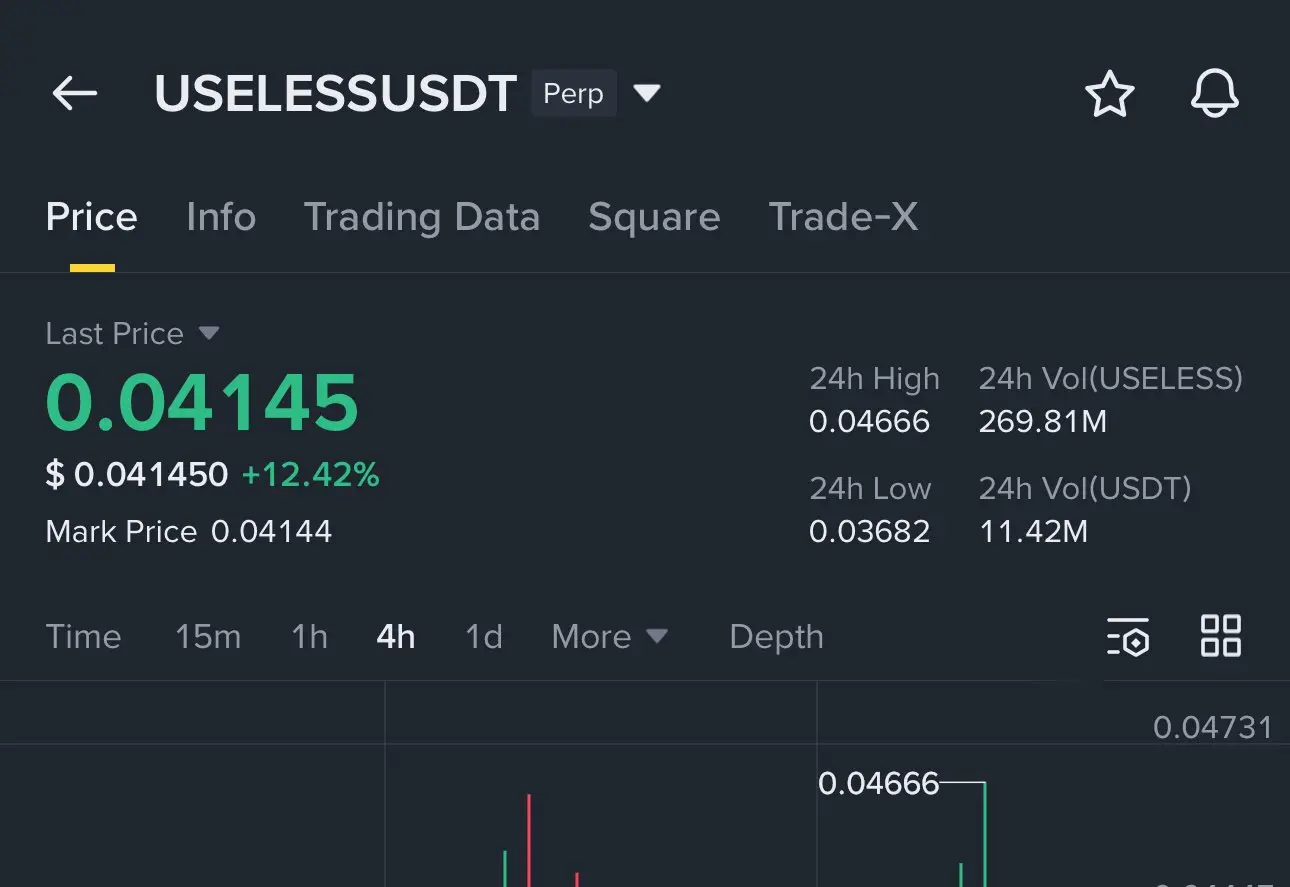1290x887 pixels.
Task: Open the Trading Data tab
Action: click(421, 217)
